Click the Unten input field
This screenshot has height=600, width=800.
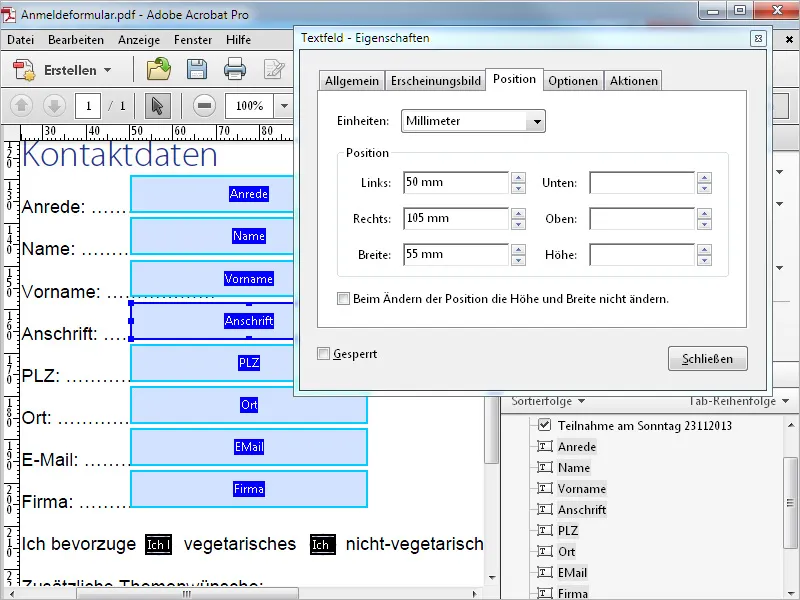tap(642, 183)
